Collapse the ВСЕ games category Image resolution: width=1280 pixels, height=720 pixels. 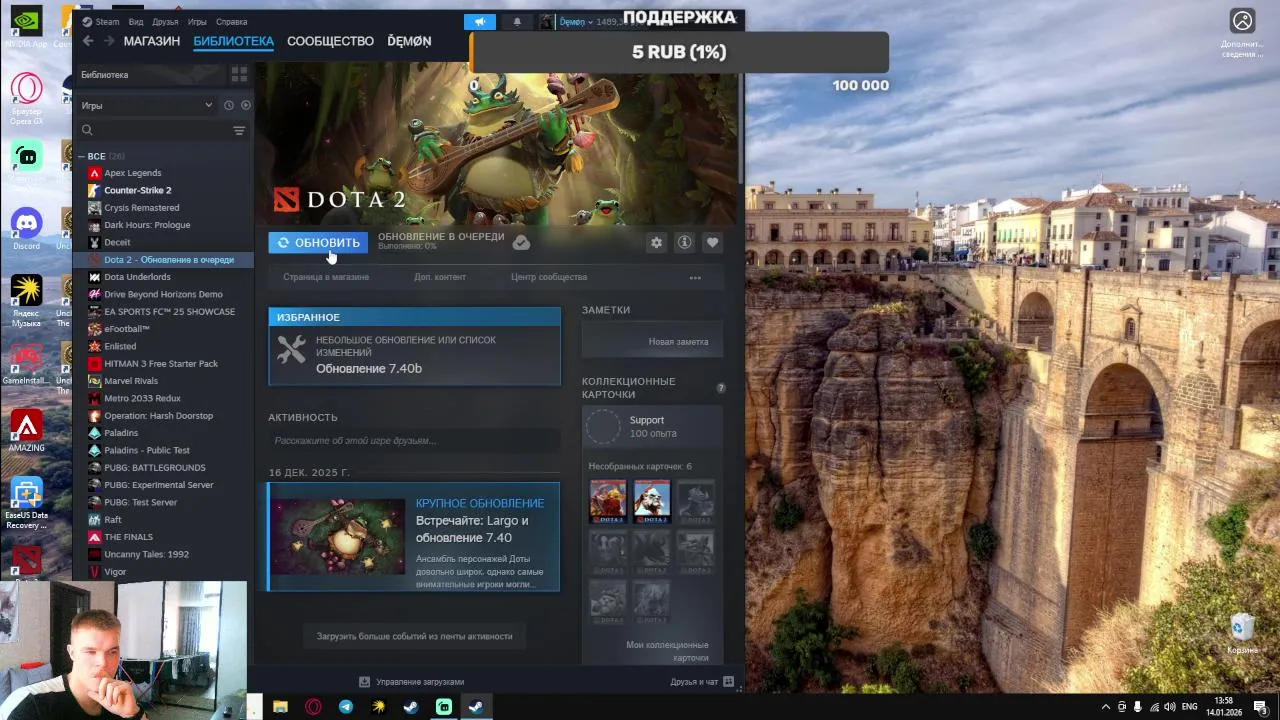click(82, 156)
